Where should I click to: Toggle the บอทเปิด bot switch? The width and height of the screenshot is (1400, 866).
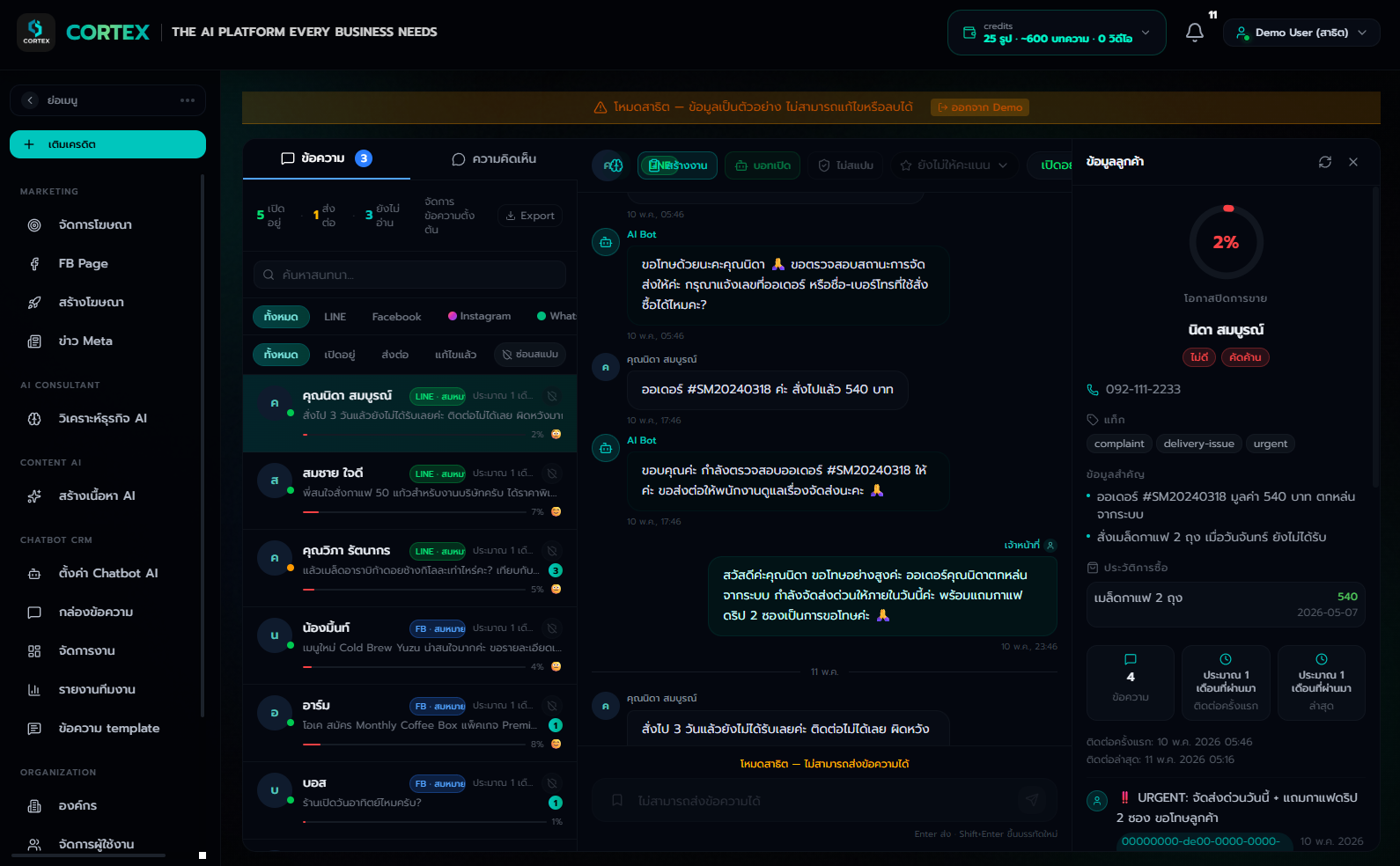pyautogui.click(x=763, y=165)
